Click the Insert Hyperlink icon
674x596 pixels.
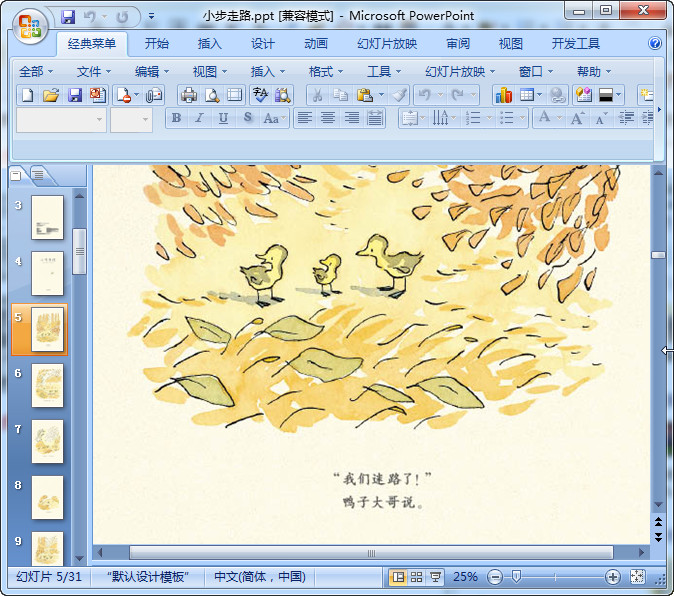coord(558,95)
